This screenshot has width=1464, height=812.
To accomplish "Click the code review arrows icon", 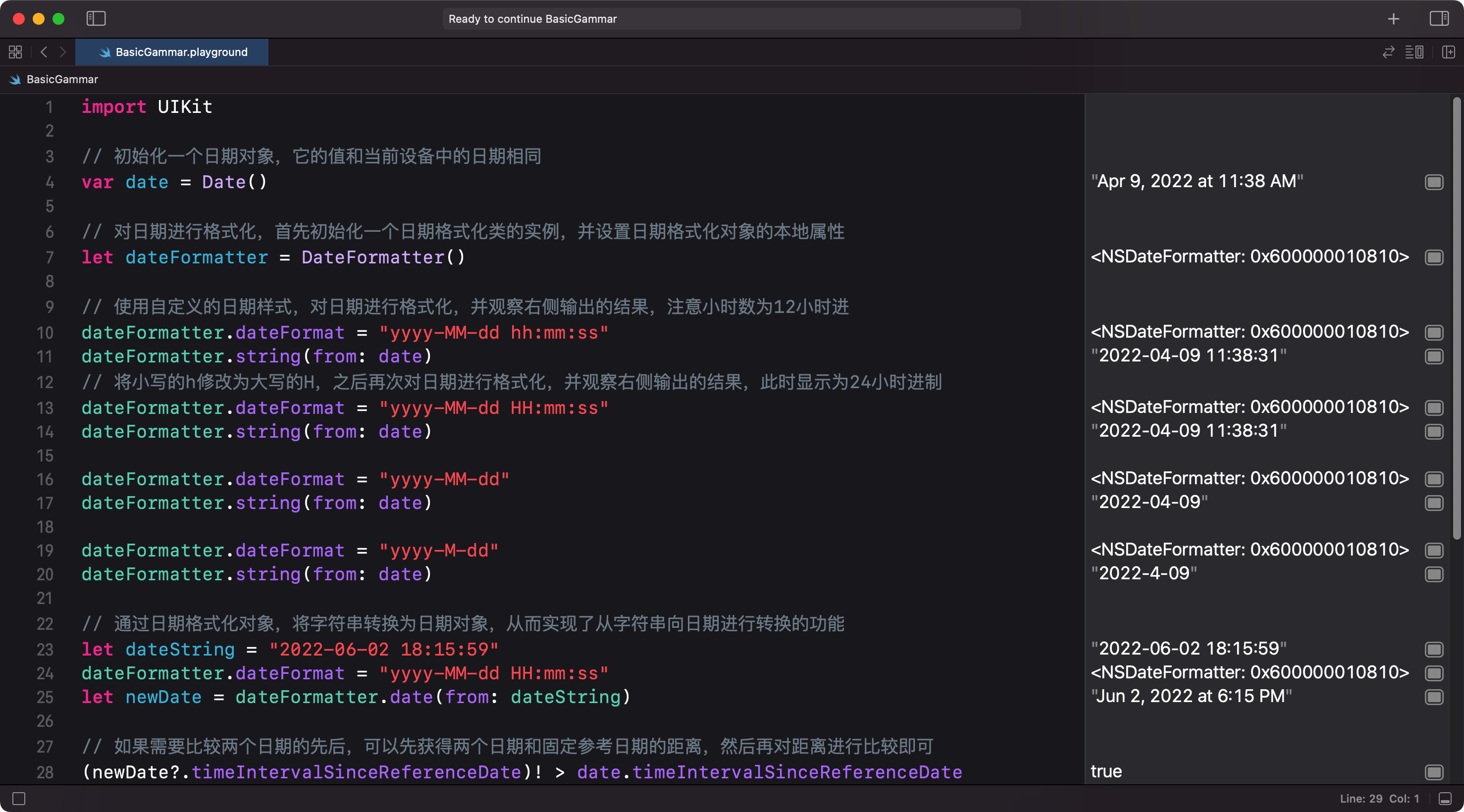I will (x=1388, y=52).
